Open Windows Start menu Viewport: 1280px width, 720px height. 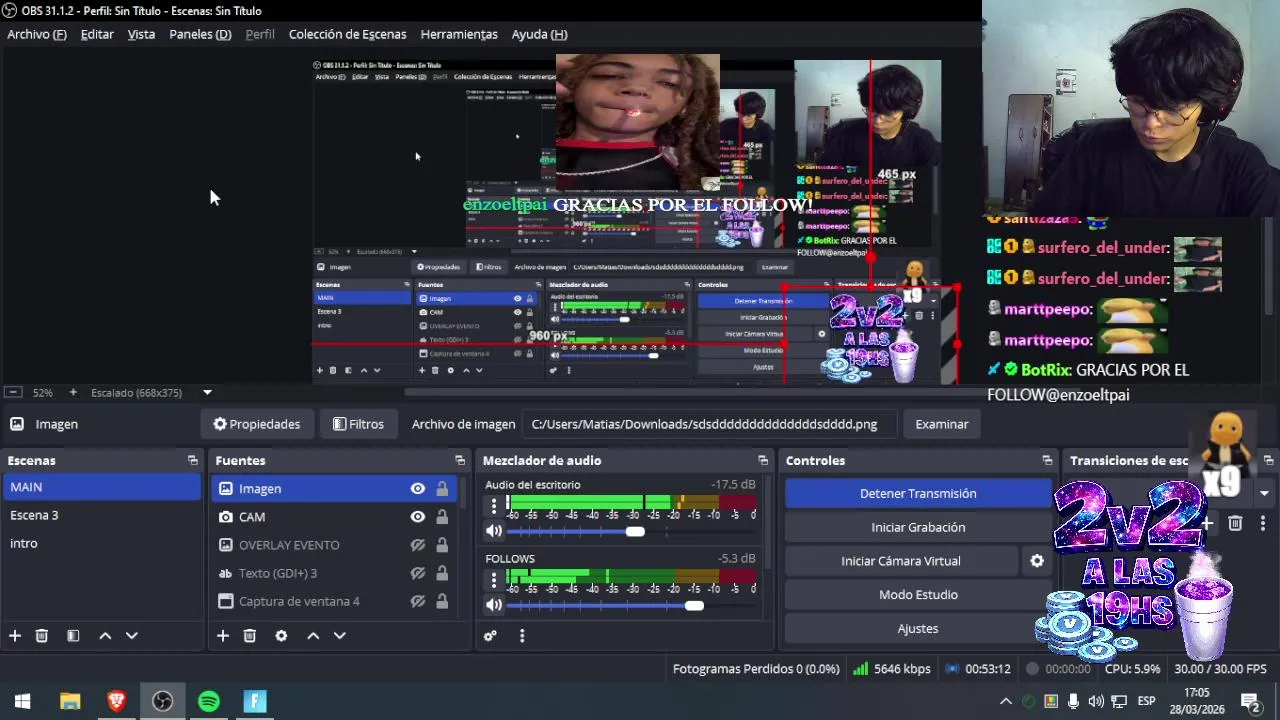(x=23, y=701)
